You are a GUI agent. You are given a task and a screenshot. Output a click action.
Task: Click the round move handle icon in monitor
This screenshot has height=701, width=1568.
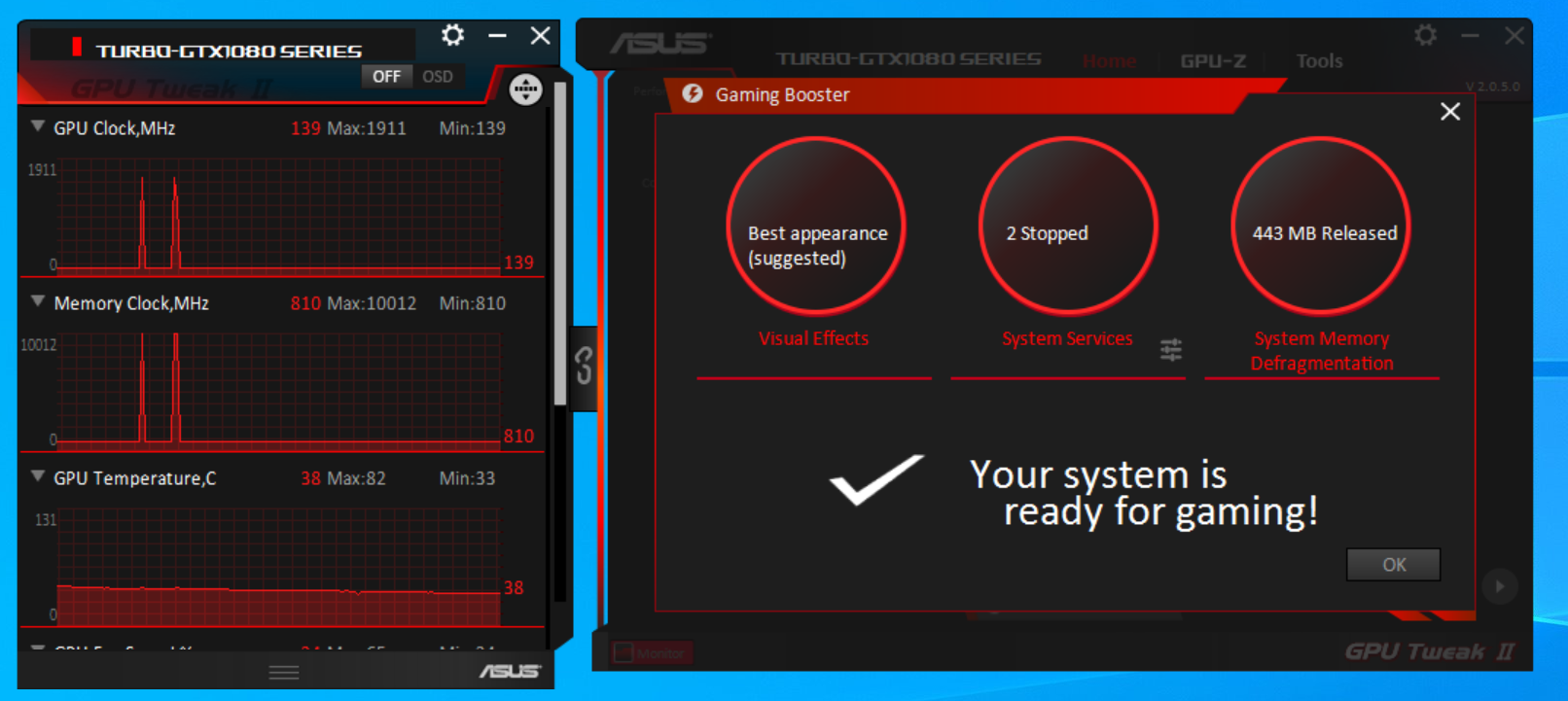(526, 89)
